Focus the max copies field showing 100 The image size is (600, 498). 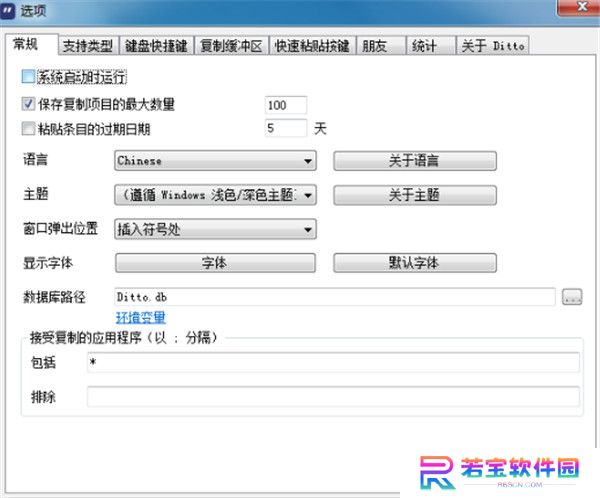(285, 105)
